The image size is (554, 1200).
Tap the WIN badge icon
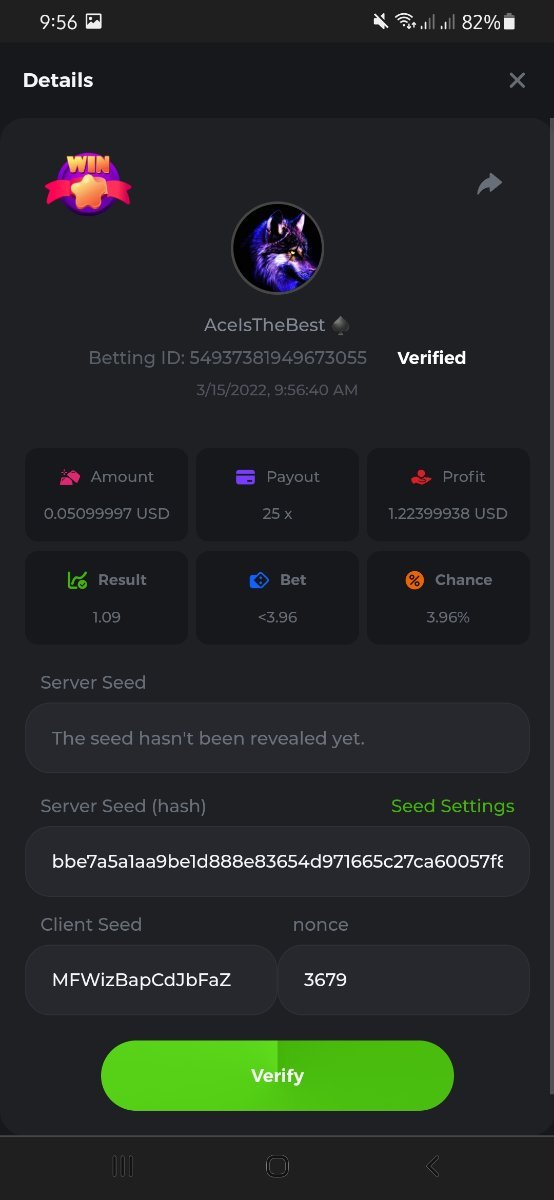point(88,182)
